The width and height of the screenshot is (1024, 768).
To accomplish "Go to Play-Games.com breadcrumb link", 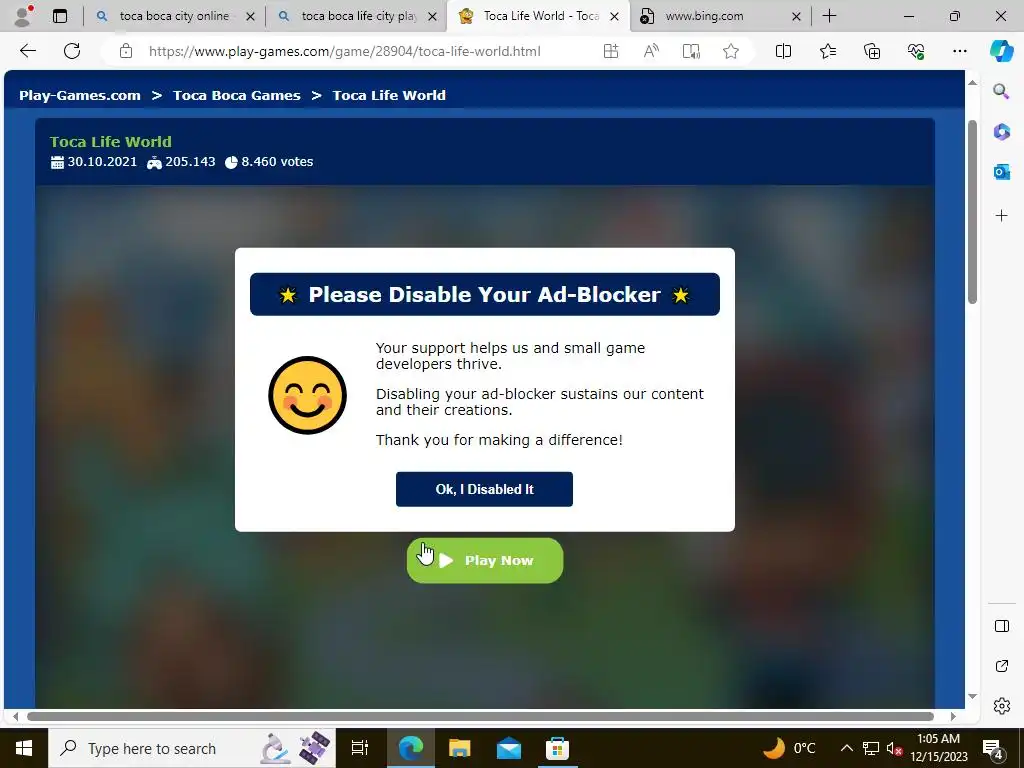I will [80, 95].
